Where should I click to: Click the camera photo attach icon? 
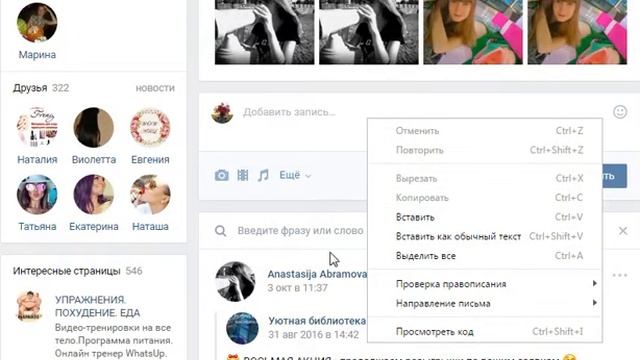point(222,176)
